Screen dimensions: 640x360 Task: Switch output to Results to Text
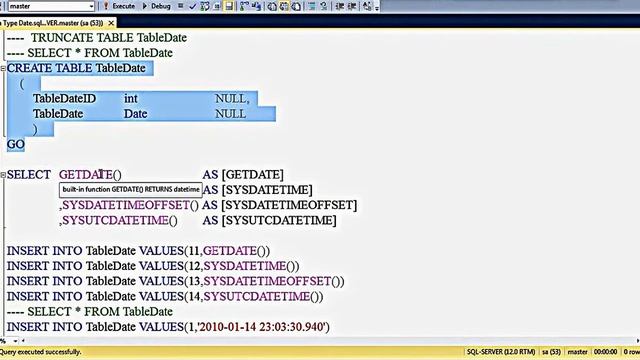[x=272, y=6]
